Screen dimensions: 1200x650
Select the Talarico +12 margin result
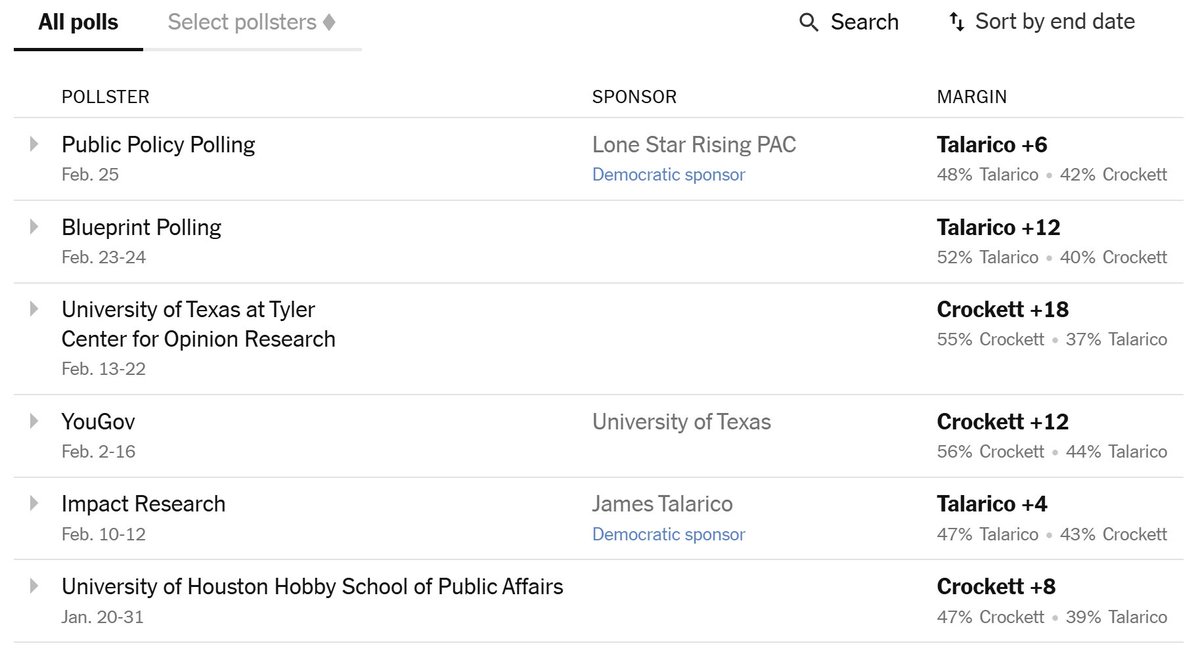998,227
